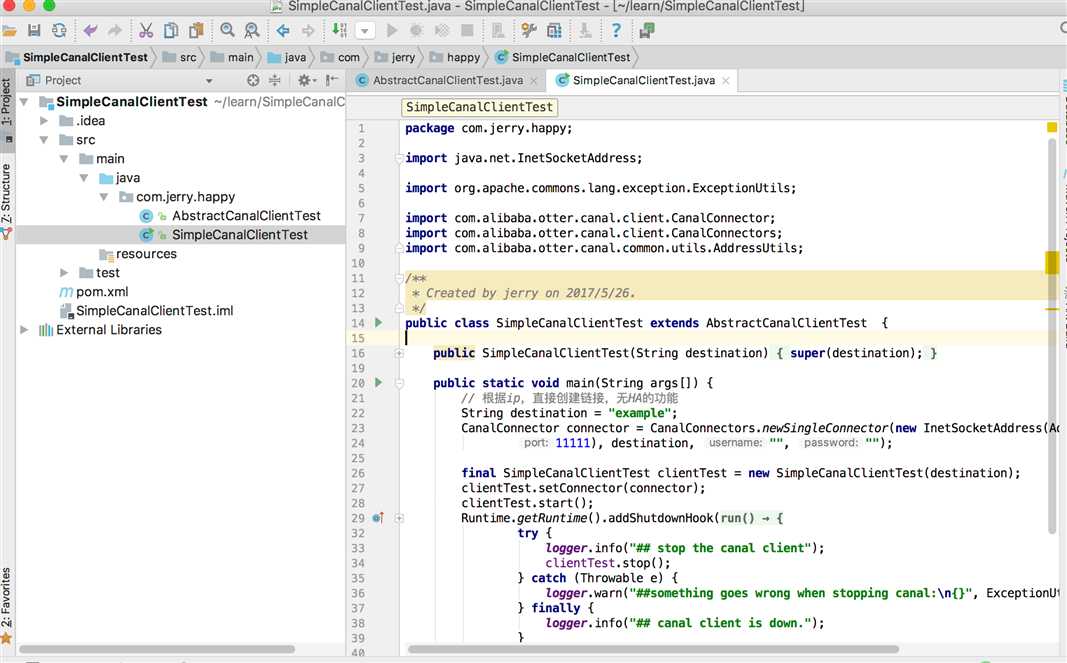Navigate Forward with right arrow

click(x=308, y=31)
